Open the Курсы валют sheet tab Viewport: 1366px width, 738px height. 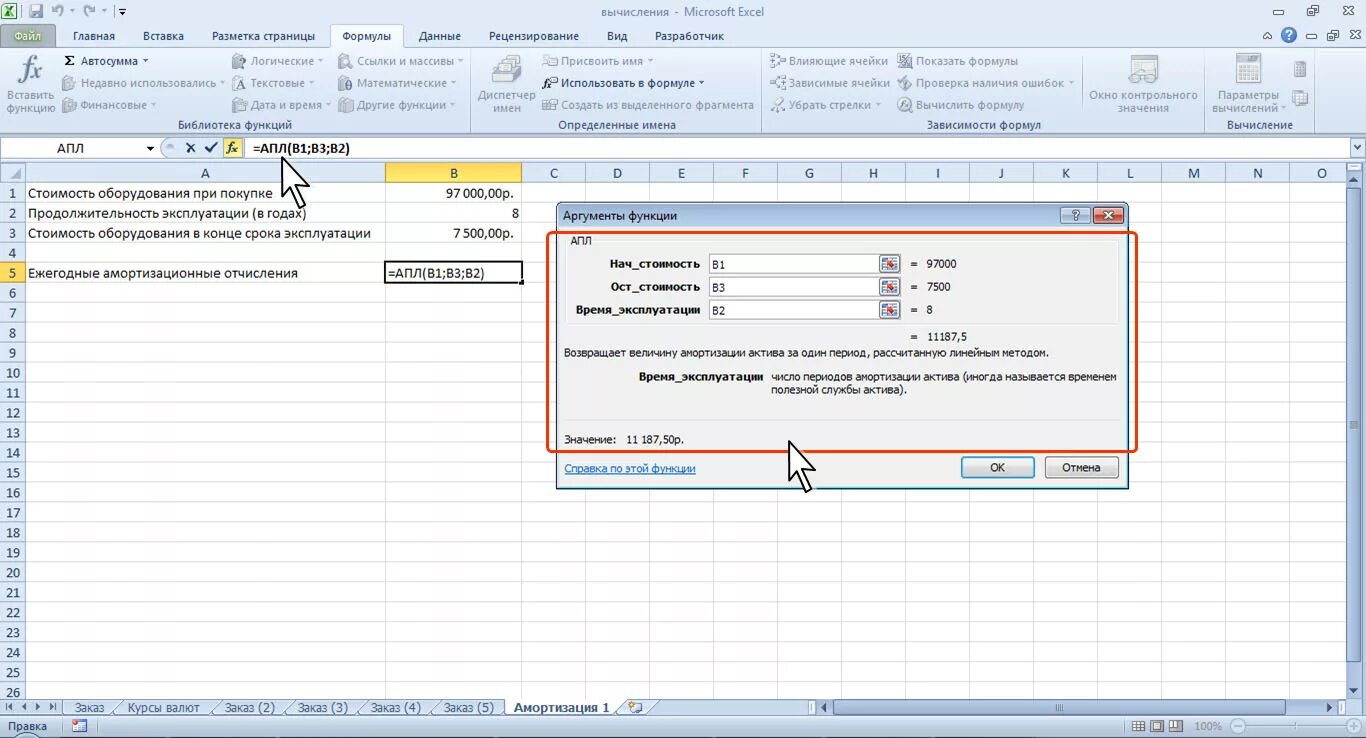(x=163, y=707)
